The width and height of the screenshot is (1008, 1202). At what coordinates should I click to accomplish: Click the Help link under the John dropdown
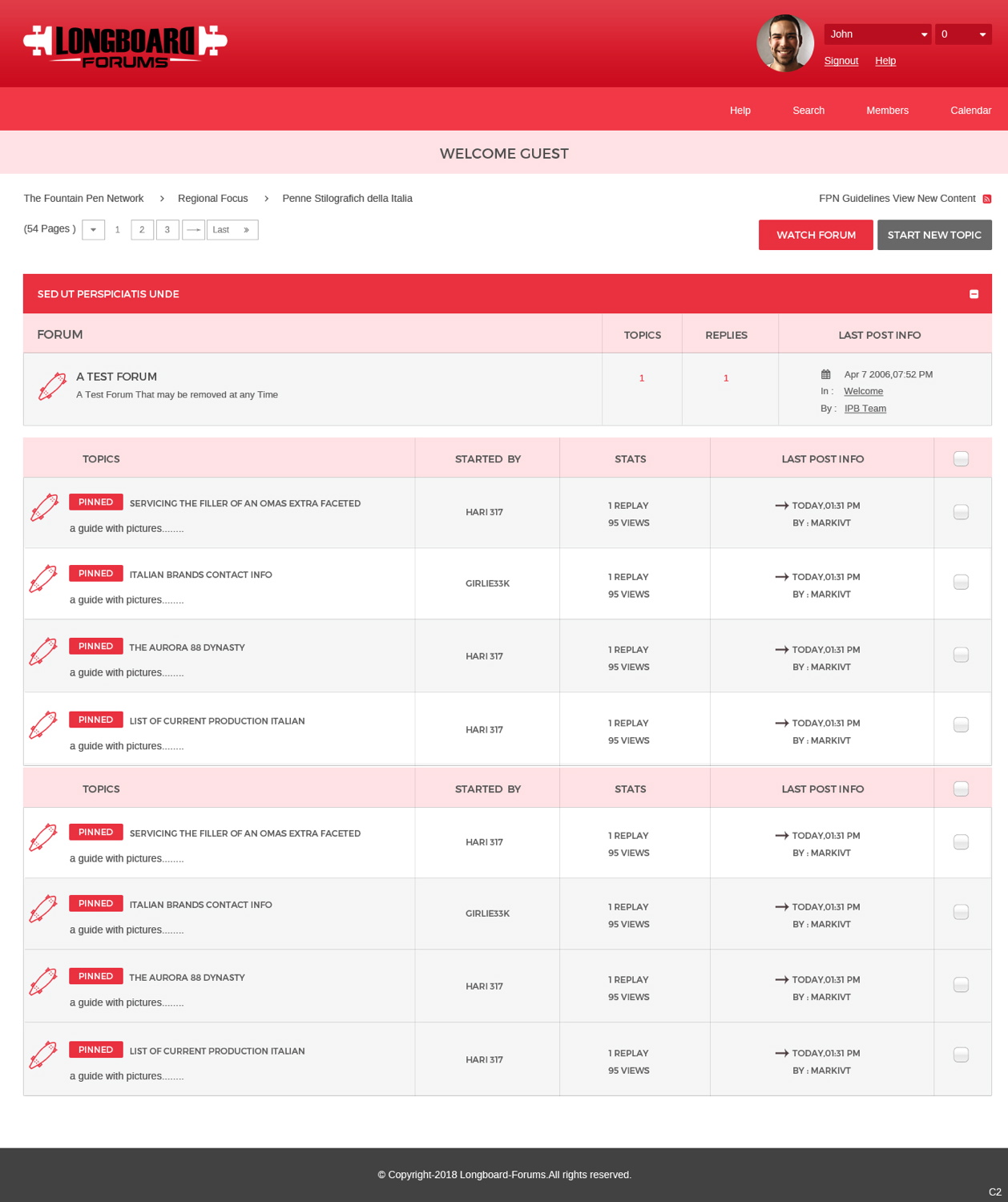click(x=885, y=61)
